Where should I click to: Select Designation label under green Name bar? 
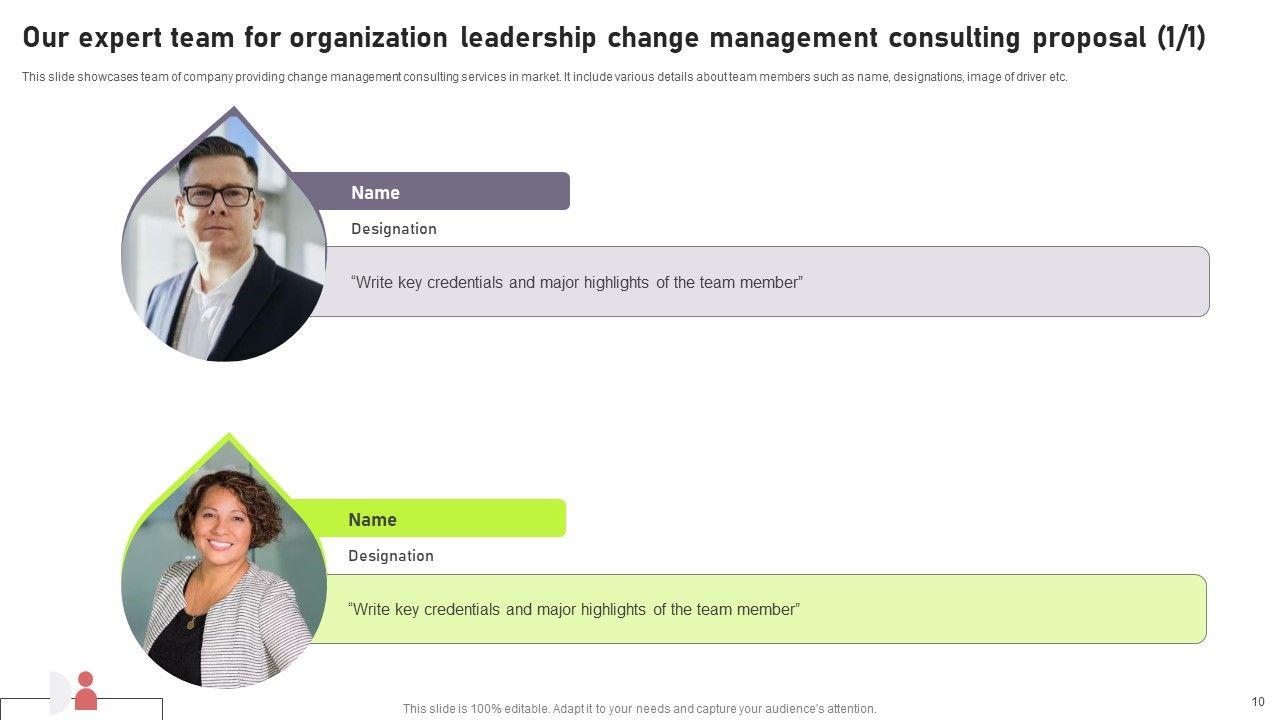[391, 556]
